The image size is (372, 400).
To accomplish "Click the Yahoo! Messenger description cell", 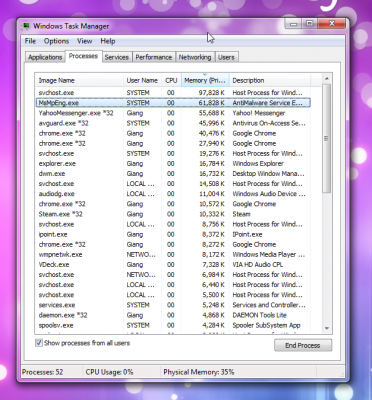I will coord(259,113).
